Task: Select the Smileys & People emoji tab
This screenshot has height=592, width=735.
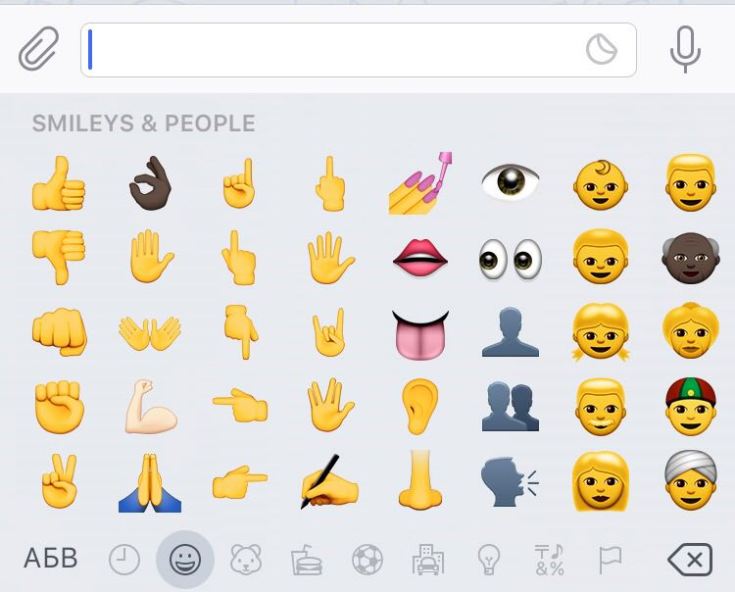Action: point(185,559)
